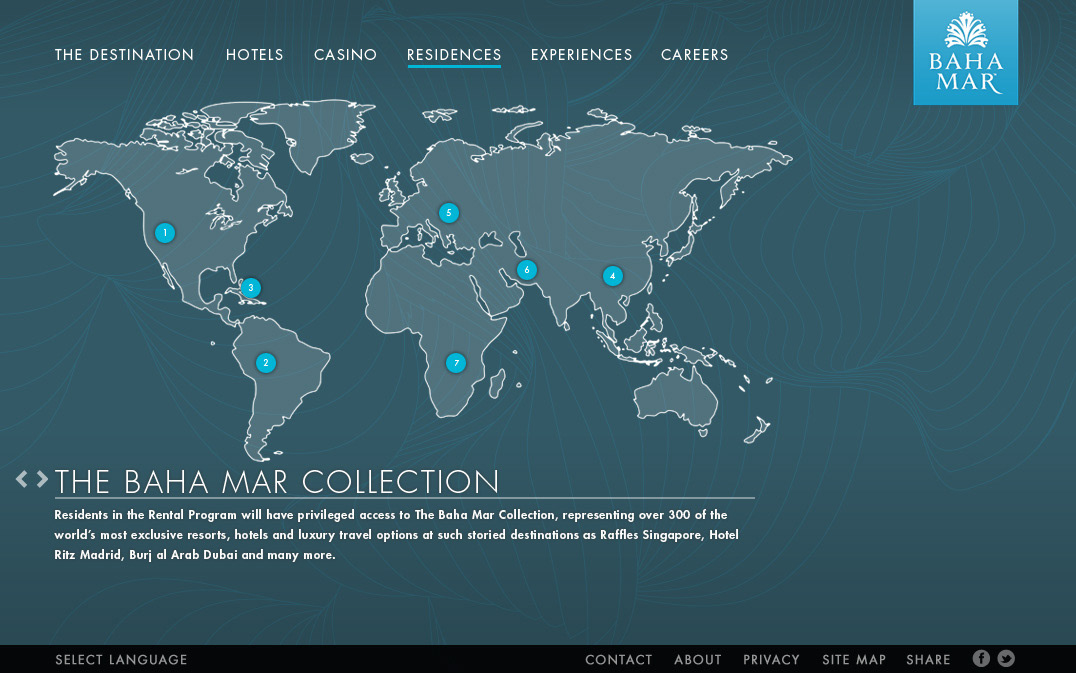Open the Baha Mar Twitter icon
Image resolution: width=1076 pixels, height=673 pixels.
(1006, 659)
